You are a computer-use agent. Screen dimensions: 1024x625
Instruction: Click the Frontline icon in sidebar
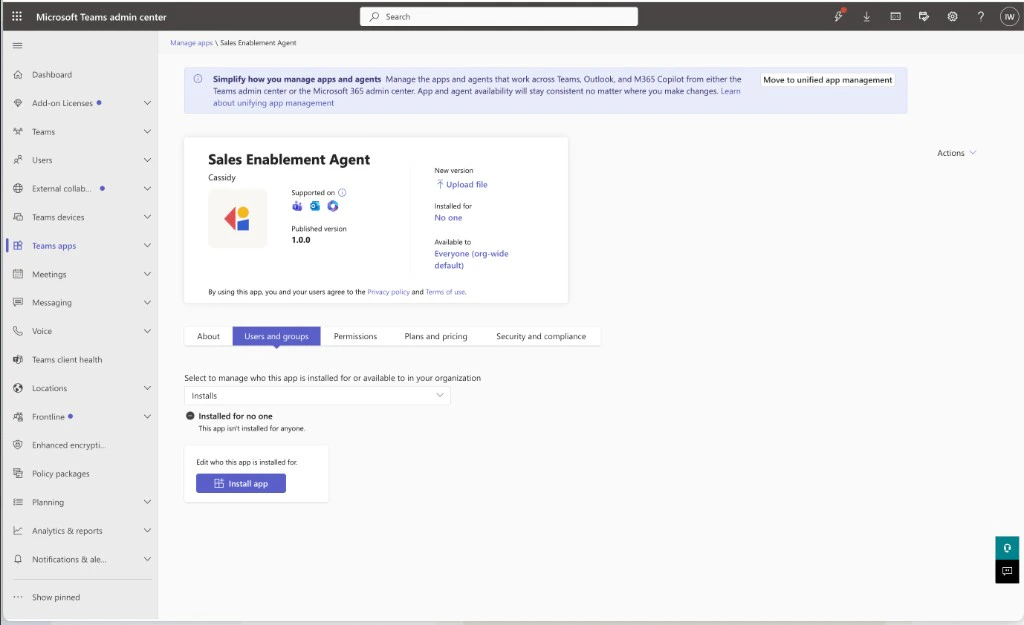[18, 417]
